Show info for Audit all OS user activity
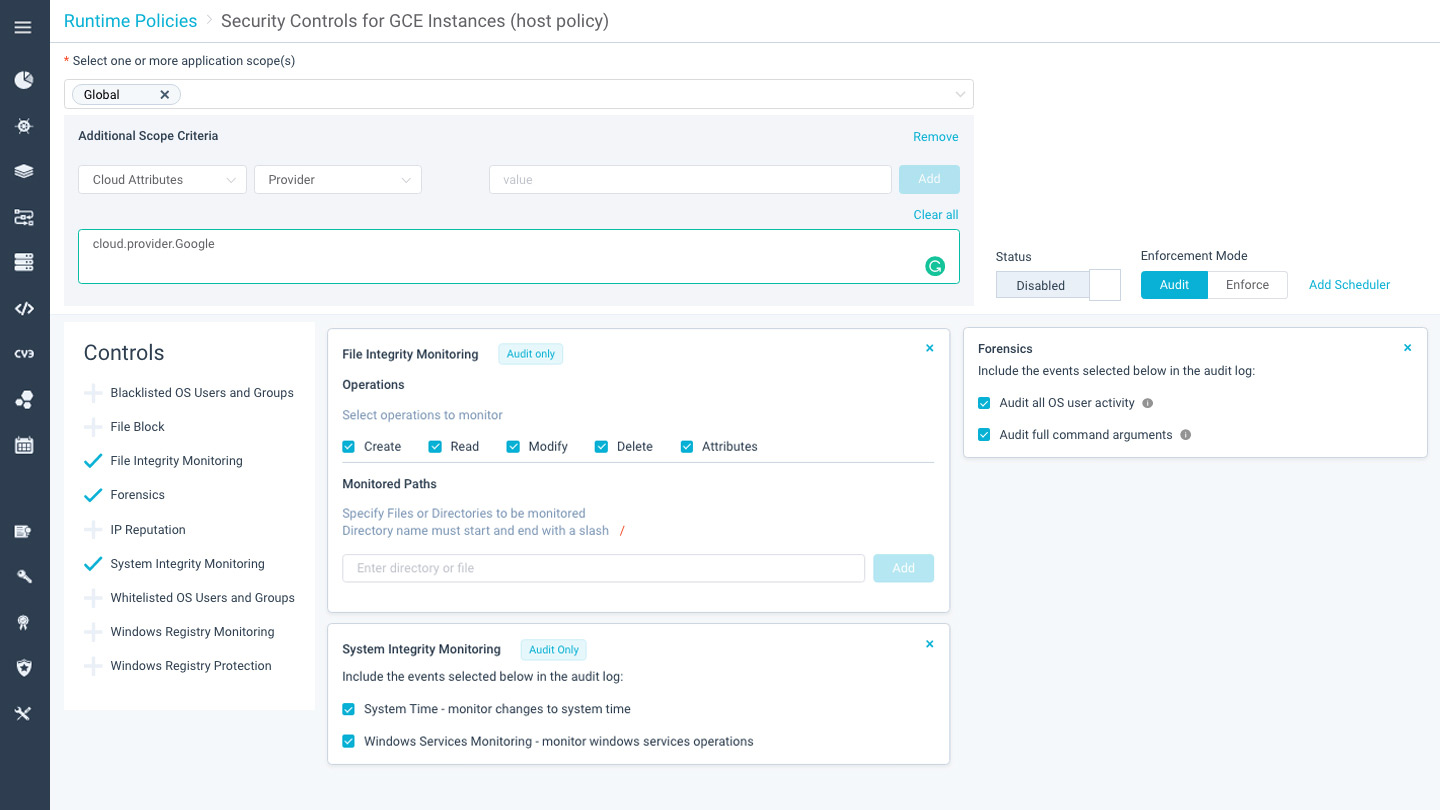This screenshot has width=1440, height=810. point(1148,403)
